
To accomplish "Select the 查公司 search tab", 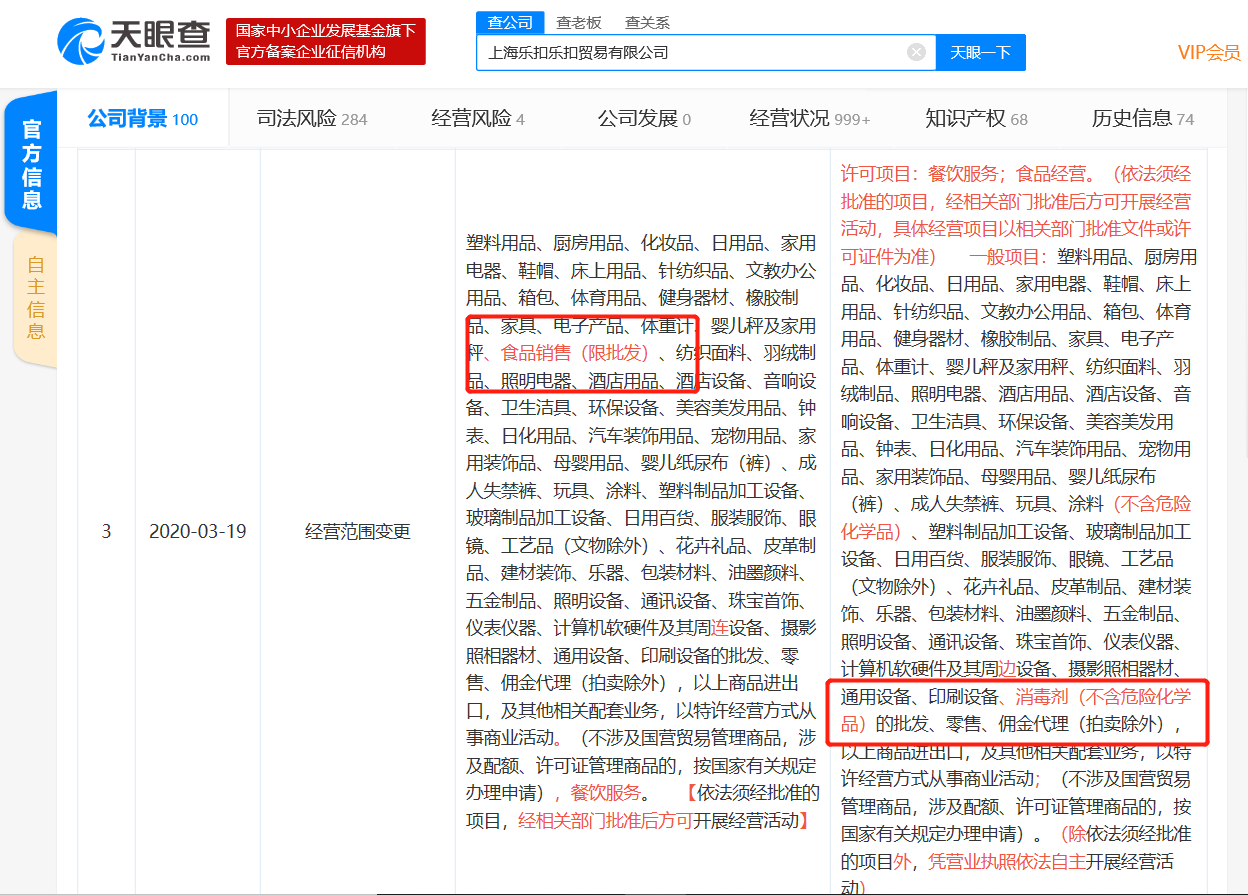I will pyautogui.click(x=510, y=22).
